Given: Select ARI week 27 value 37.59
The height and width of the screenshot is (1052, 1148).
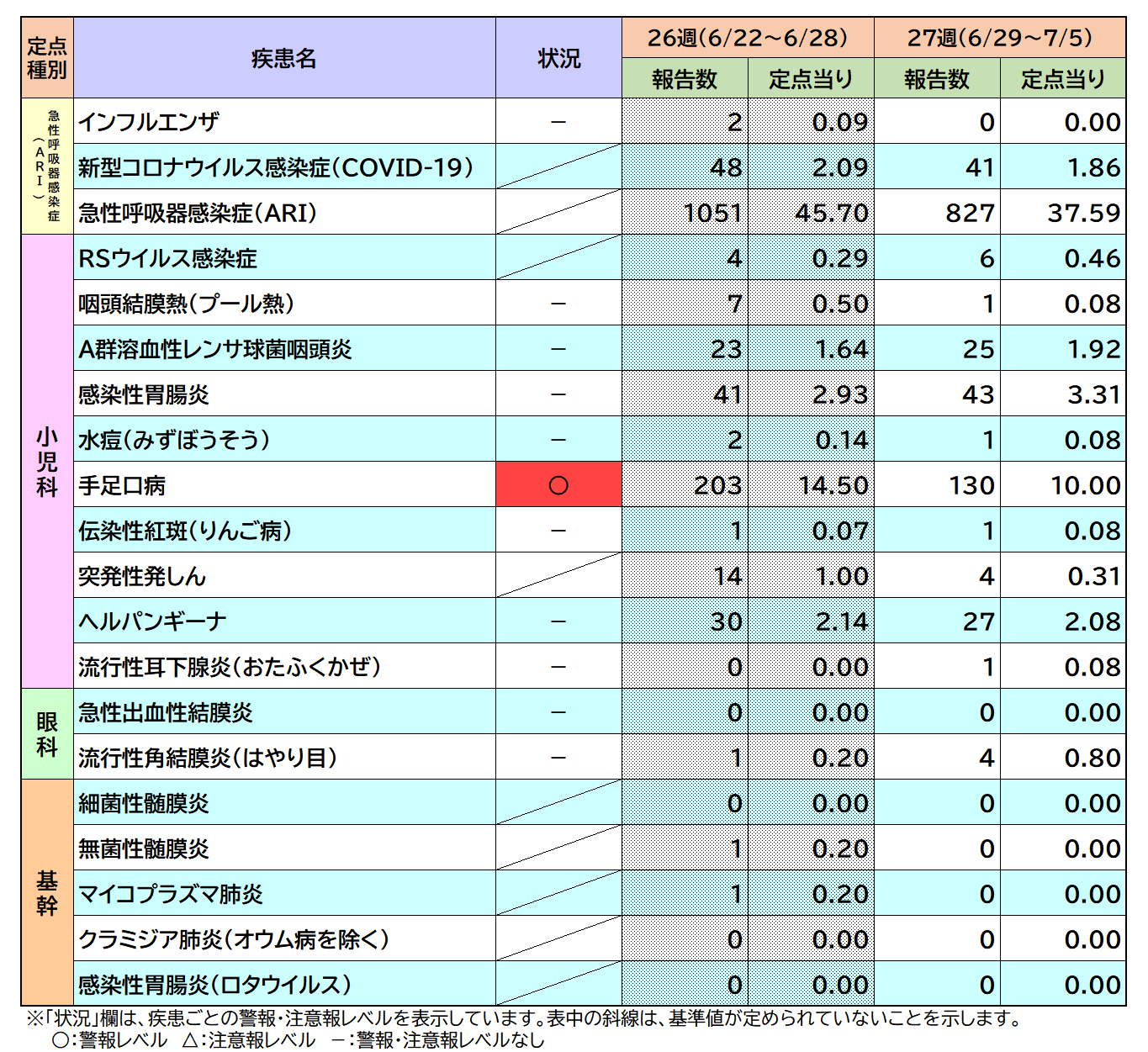Looking at the screenshot, I should click(1083, 213).
